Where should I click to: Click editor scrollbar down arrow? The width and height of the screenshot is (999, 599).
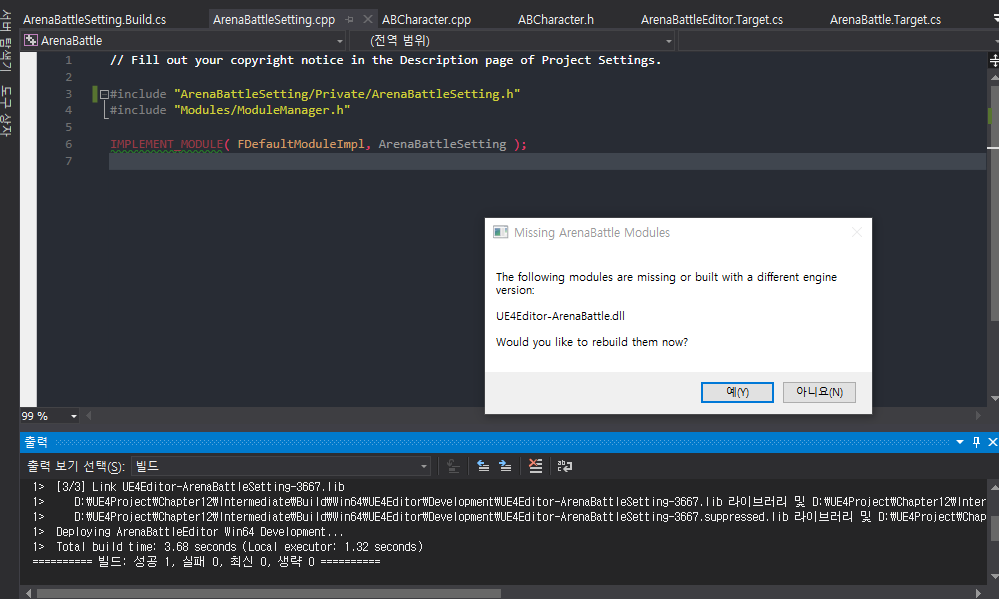click(994, 399)
